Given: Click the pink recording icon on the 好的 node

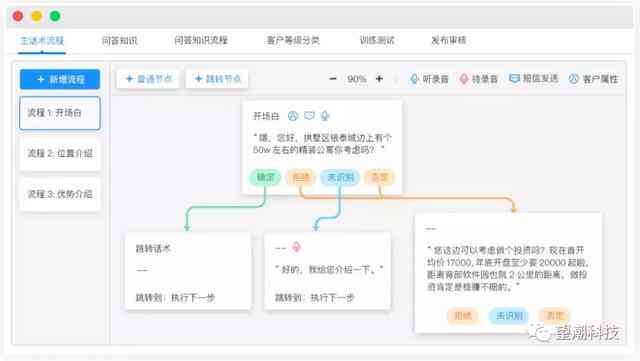Looking at the screenshot, I should 296,247.
